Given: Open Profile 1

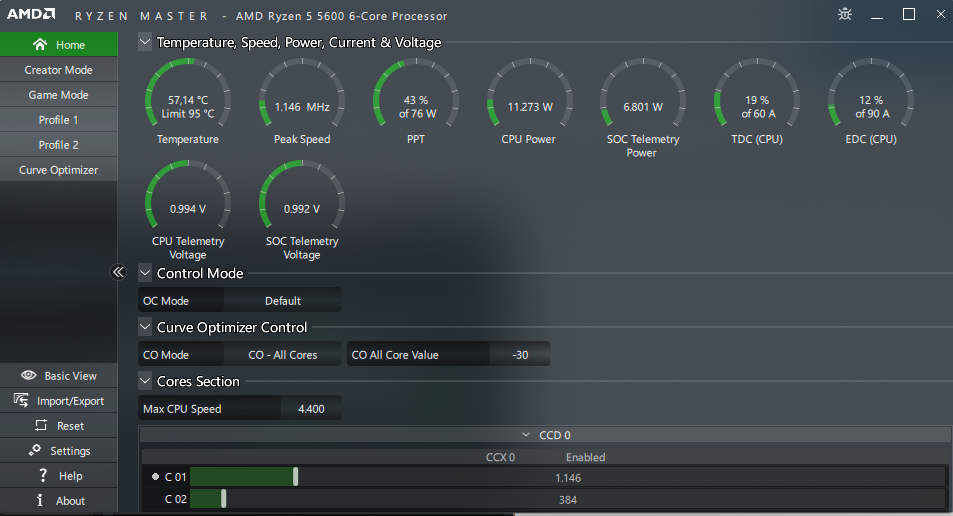Looking at the screenshot, I should [x=59, y=120].
